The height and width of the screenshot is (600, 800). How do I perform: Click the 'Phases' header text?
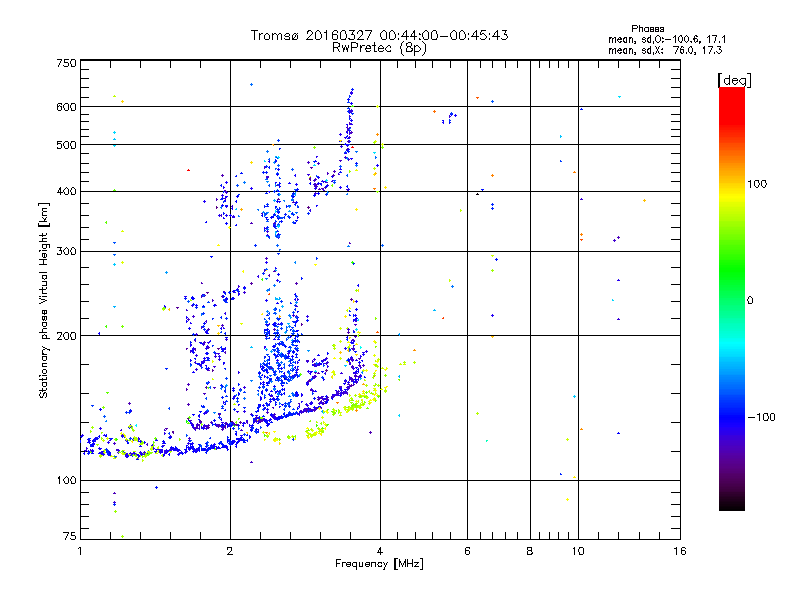(x=647, y=29)
